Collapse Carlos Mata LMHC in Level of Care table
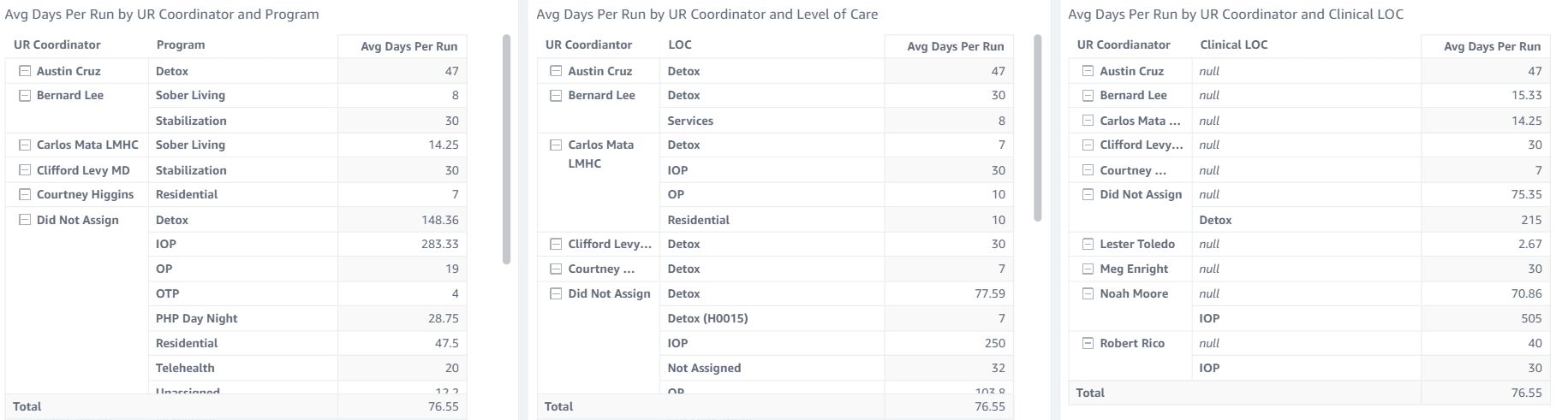 (557, 145)
